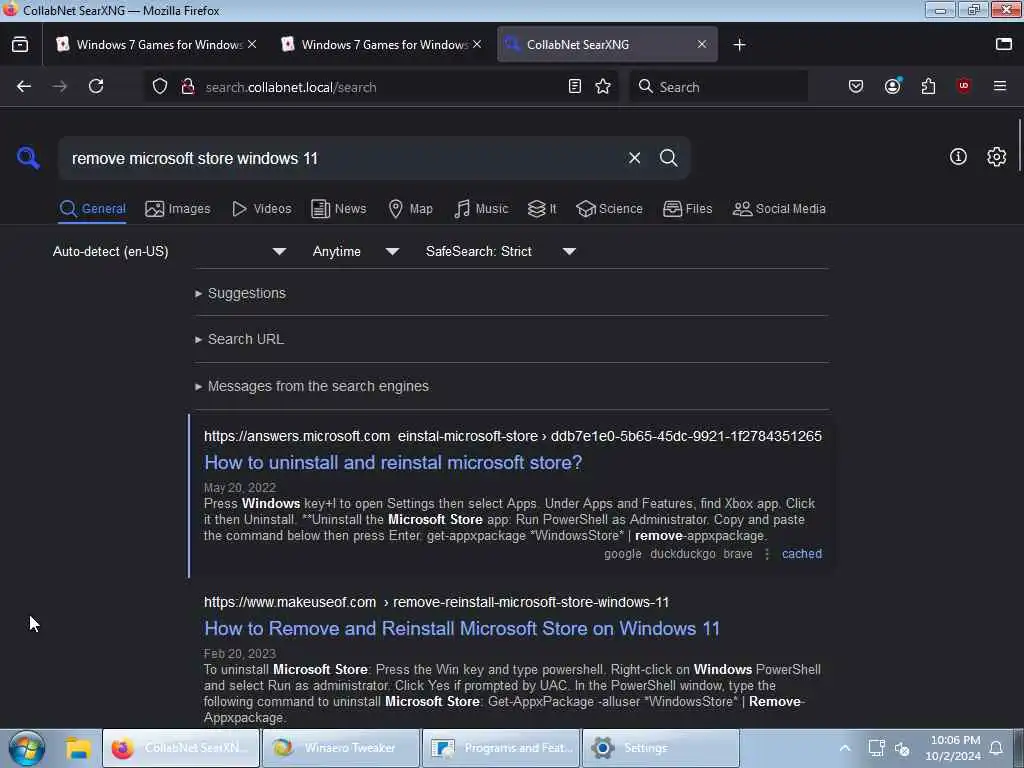Open Firefox tab overview (list all tabs) icon
This screenshot has width=1024, height=768.
[20, 44]
